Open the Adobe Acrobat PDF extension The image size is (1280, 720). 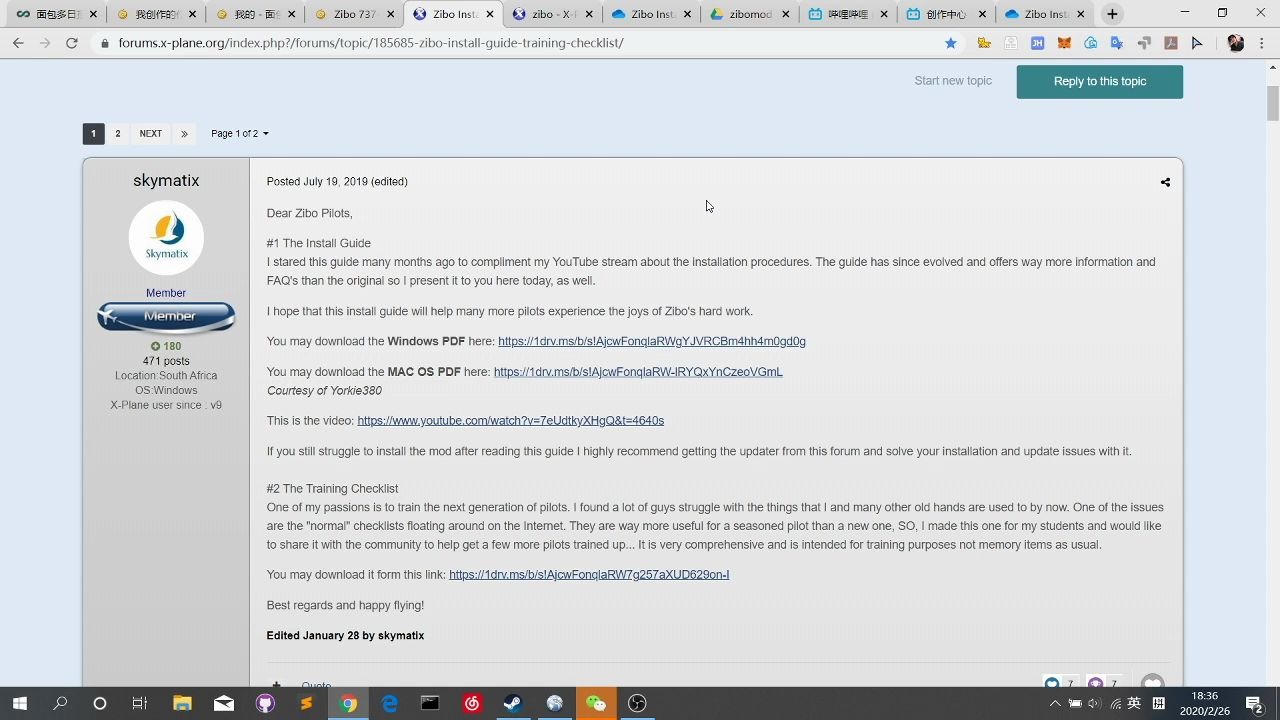click(1170, 43)
